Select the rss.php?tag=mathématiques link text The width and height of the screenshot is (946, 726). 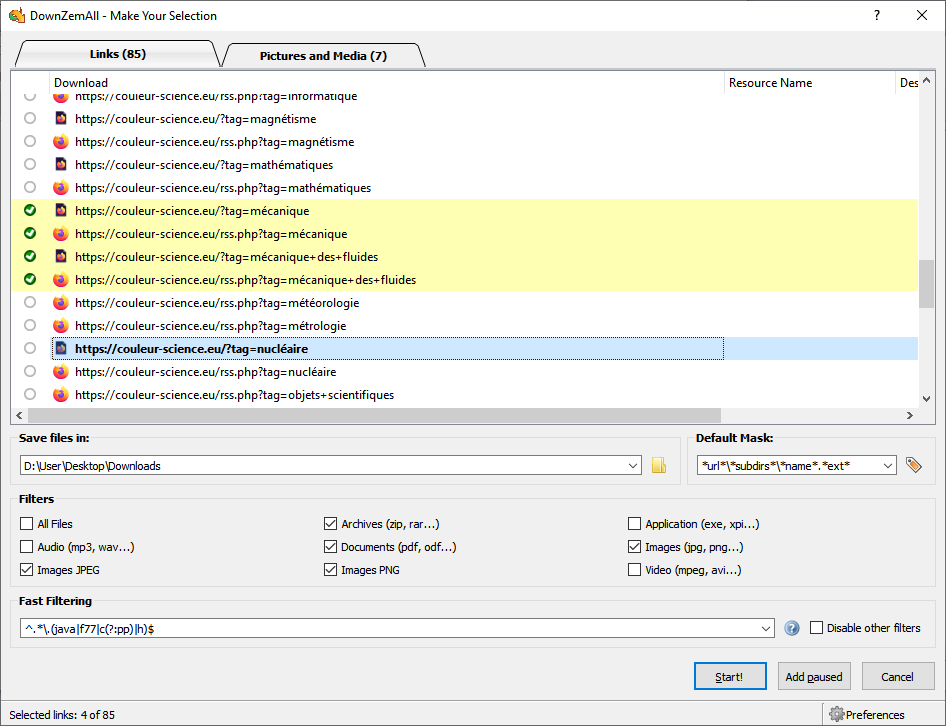point(223,188)
